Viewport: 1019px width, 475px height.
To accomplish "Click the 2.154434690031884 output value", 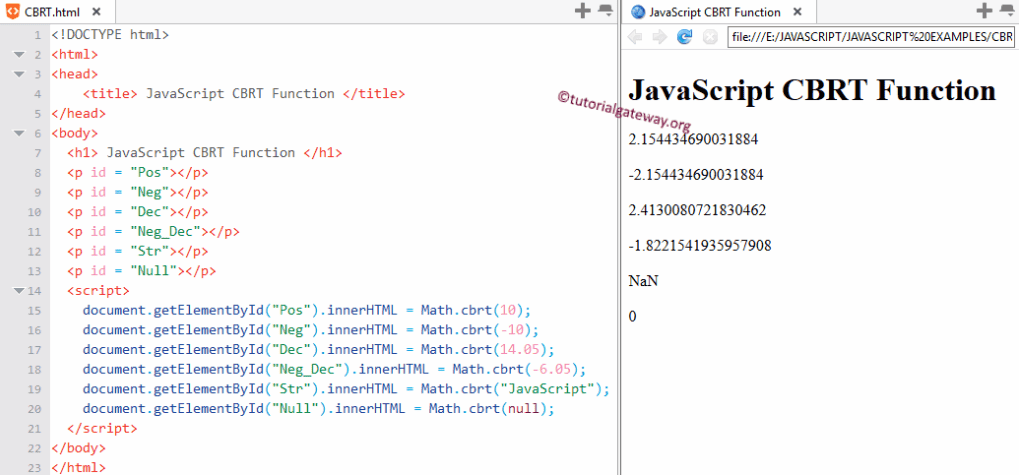I will pos(693,139).
